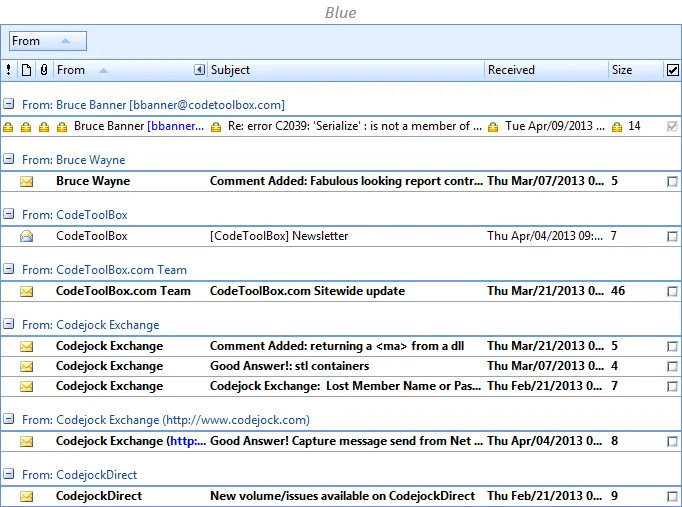The image size is (682, 507).
Task: Collapse the From: Codejock Exchange group
Action: [9, 324]
